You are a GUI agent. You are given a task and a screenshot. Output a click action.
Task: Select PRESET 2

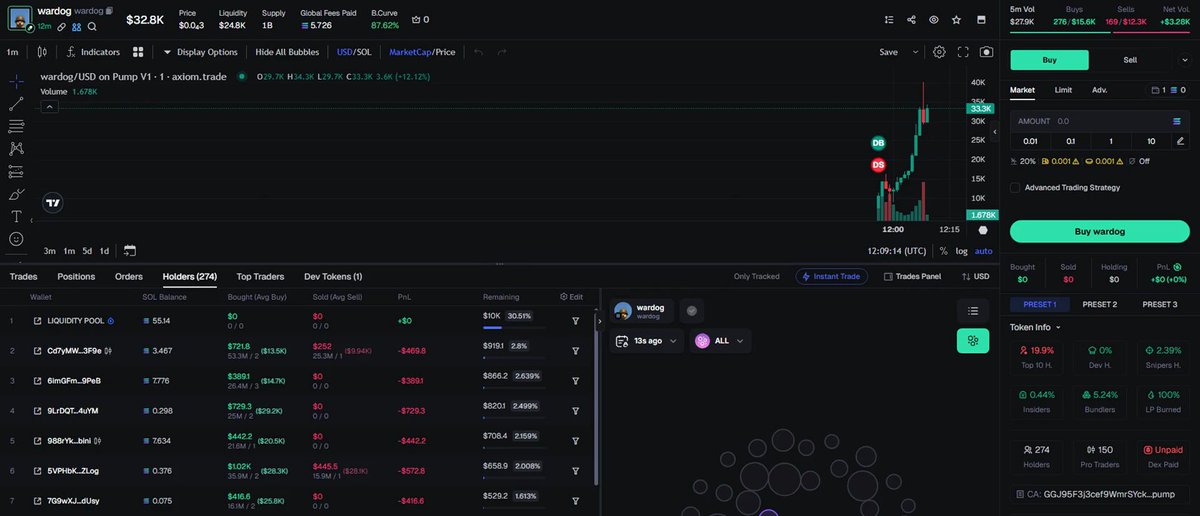(x=1099, y=304)
